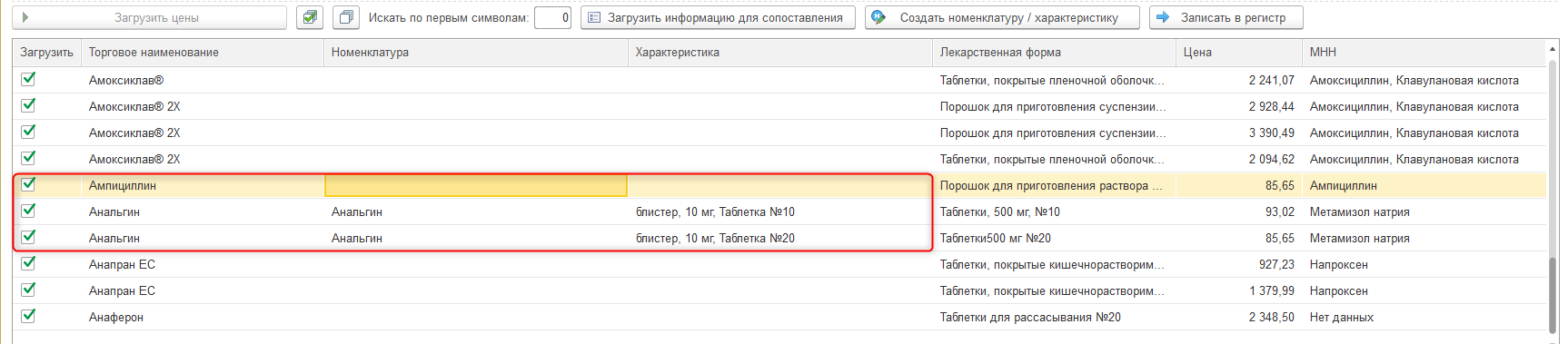
Task: Select the price 93,02 cell
Action: [x=1239, y=212]
